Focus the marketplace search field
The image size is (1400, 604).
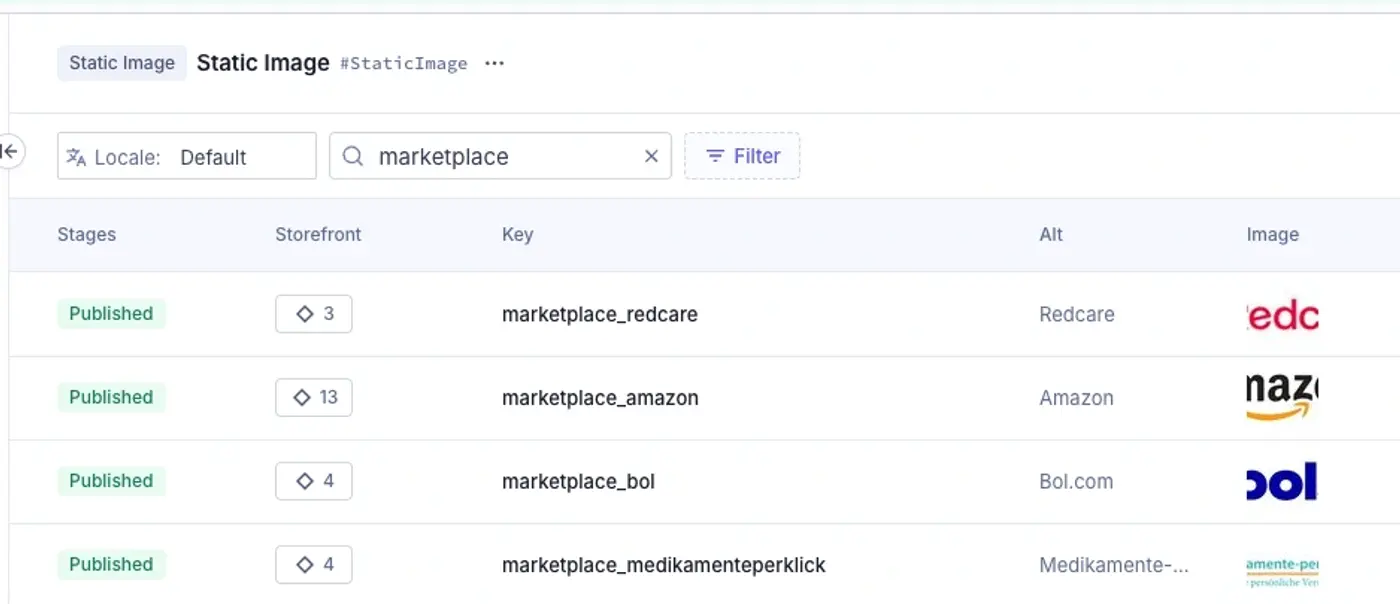click(500, 156)
